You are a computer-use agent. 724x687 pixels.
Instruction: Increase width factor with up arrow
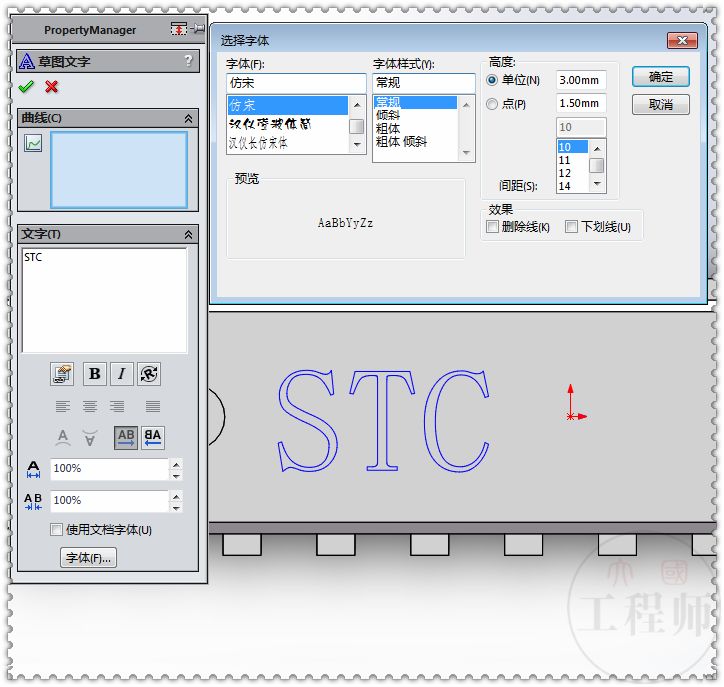point(176,464)
